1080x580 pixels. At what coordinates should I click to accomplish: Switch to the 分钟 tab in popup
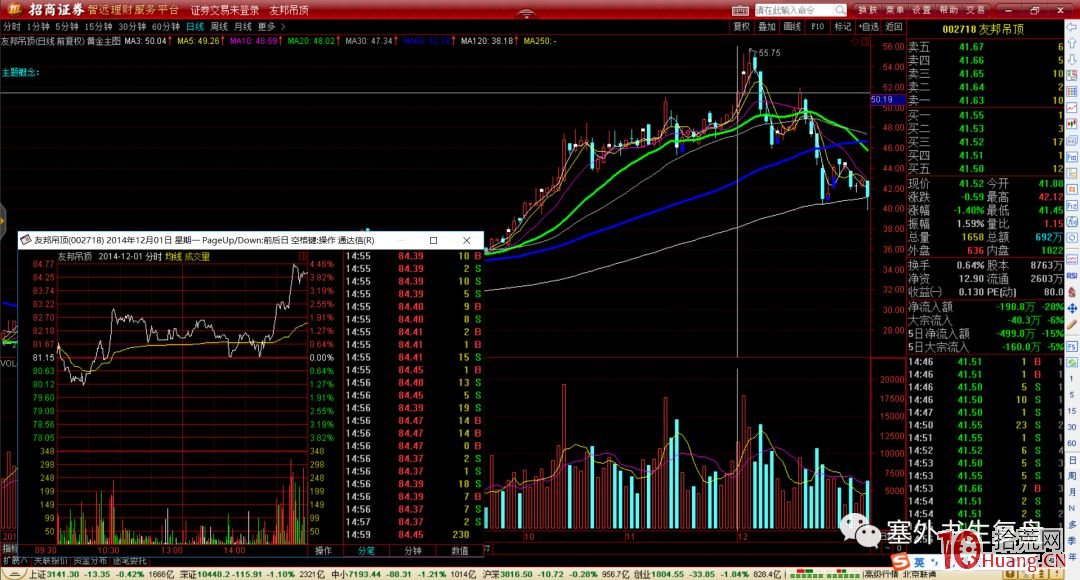pyautogui.click(x=413, y=550)
